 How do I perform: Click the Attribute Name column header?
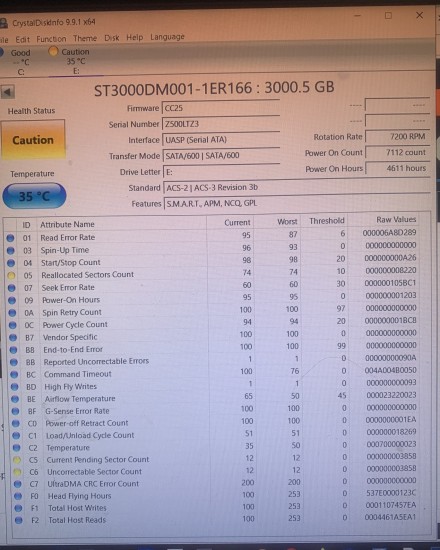(67, 224)
